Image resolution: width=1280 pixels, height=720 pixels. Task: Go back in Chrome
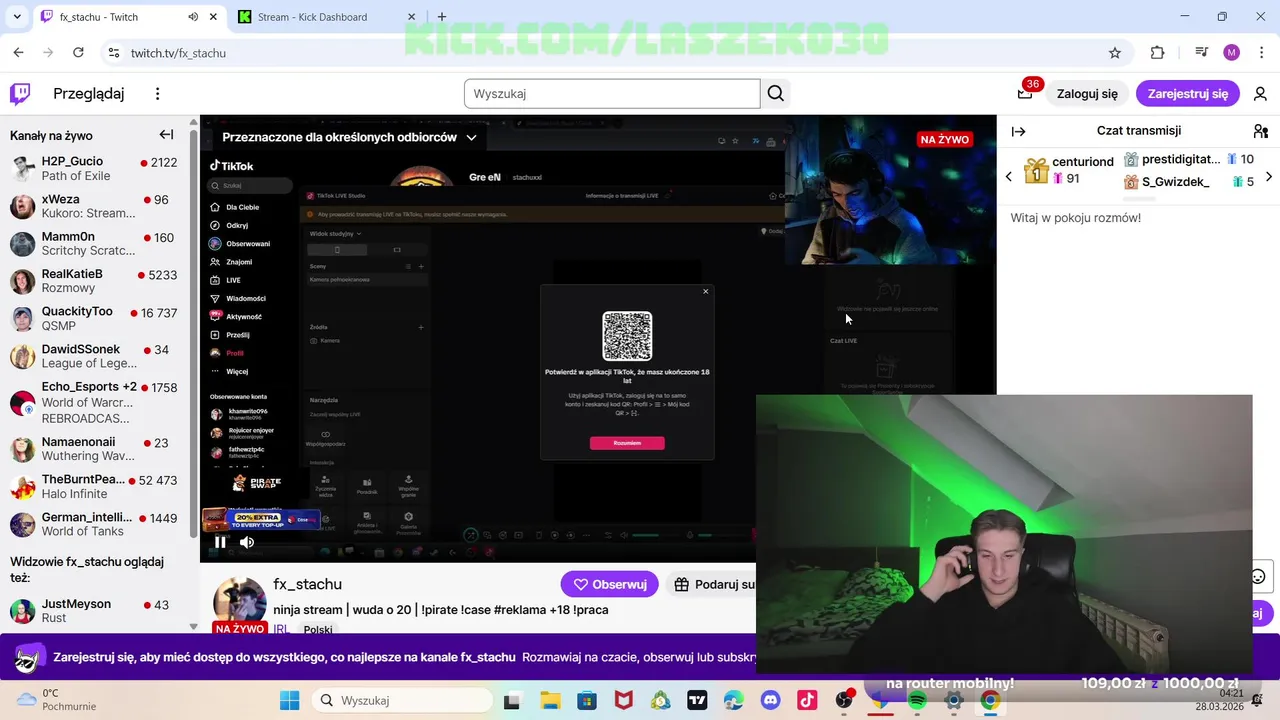[x=18, y=53]
